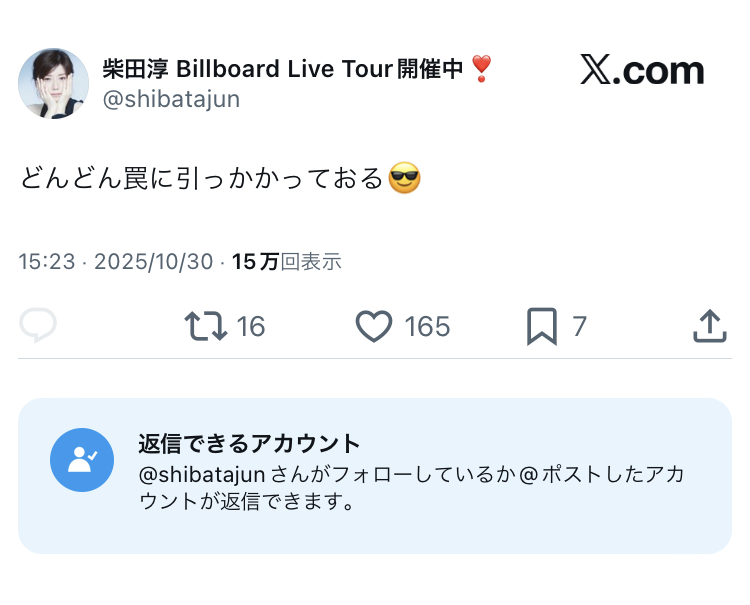Image resolution: width=750 pixels, height=605 pixels.
Task: Click the repost count 16
Action: (251, 326)
